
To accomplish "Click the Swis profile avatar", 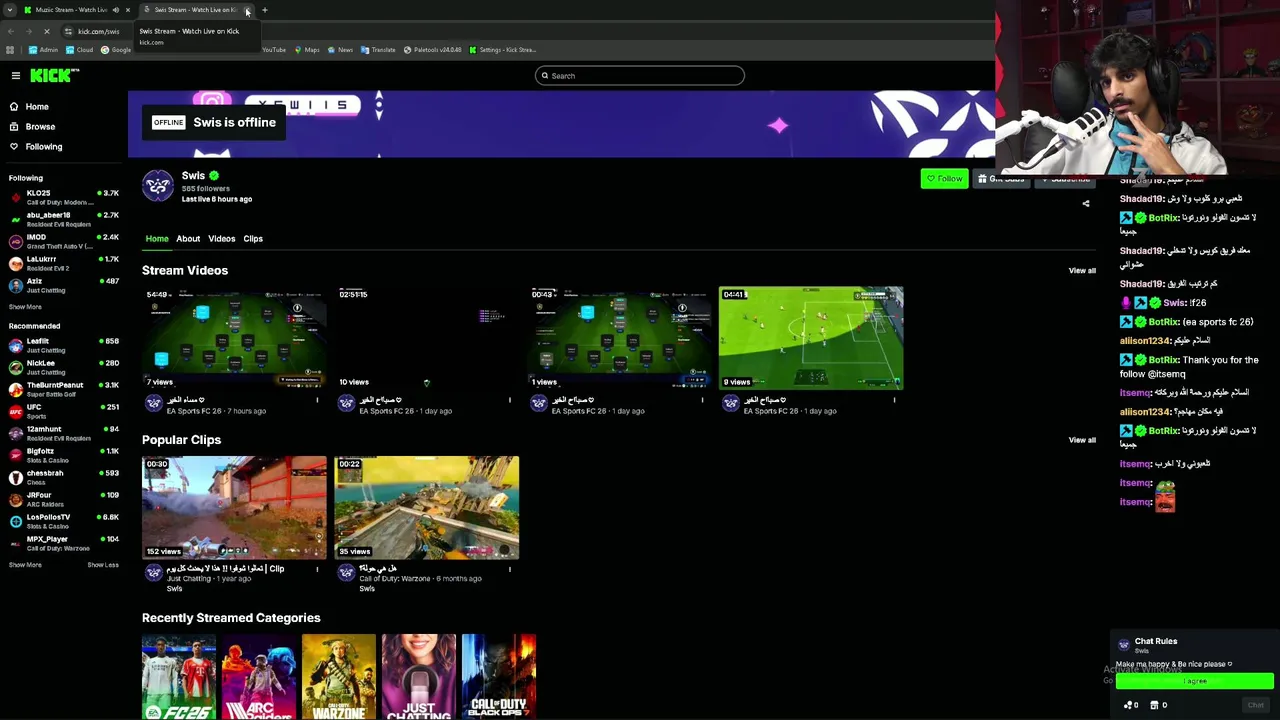I will coord(158,186).
